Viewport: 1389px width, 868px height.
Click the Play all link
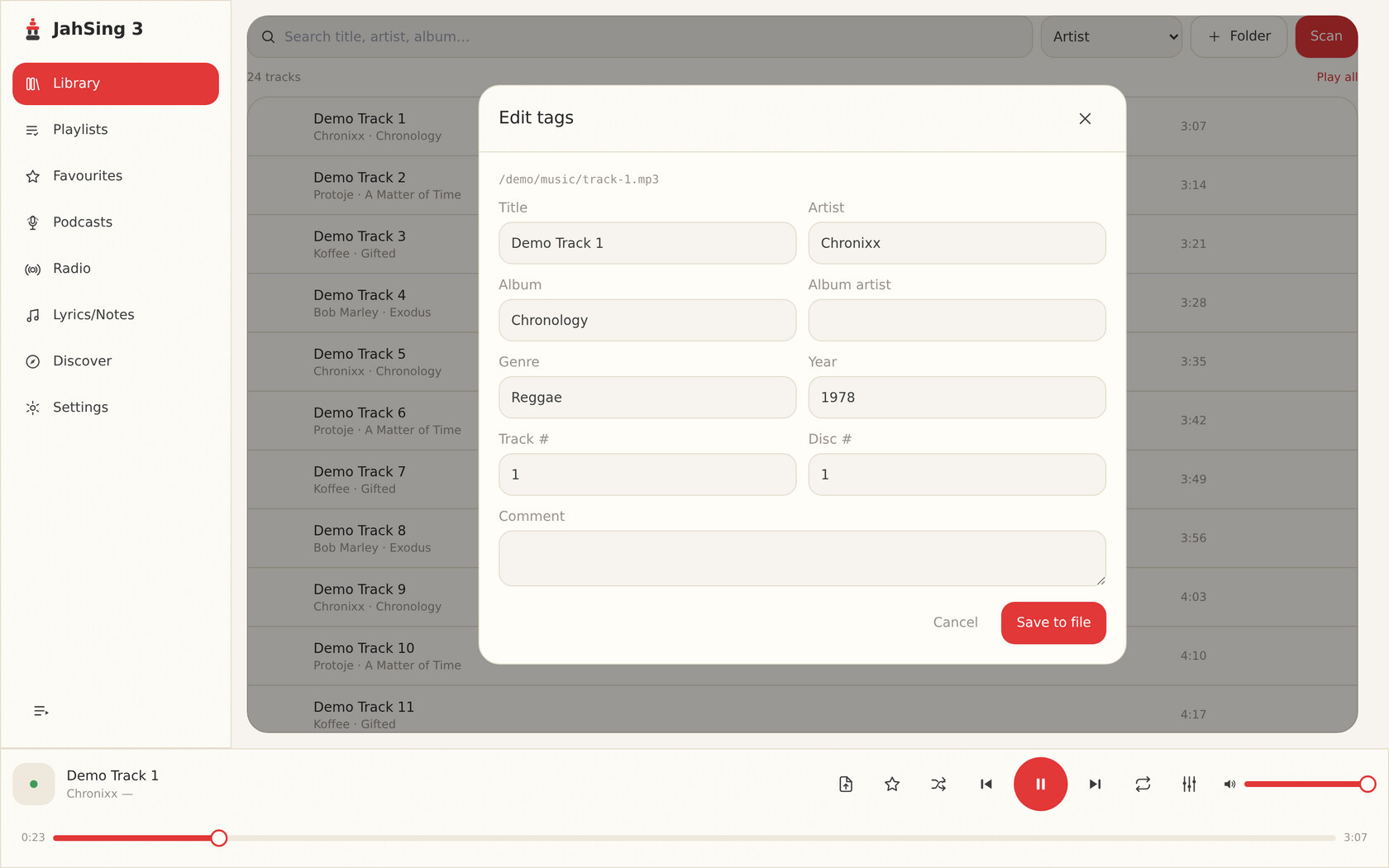coord(1337,77)
